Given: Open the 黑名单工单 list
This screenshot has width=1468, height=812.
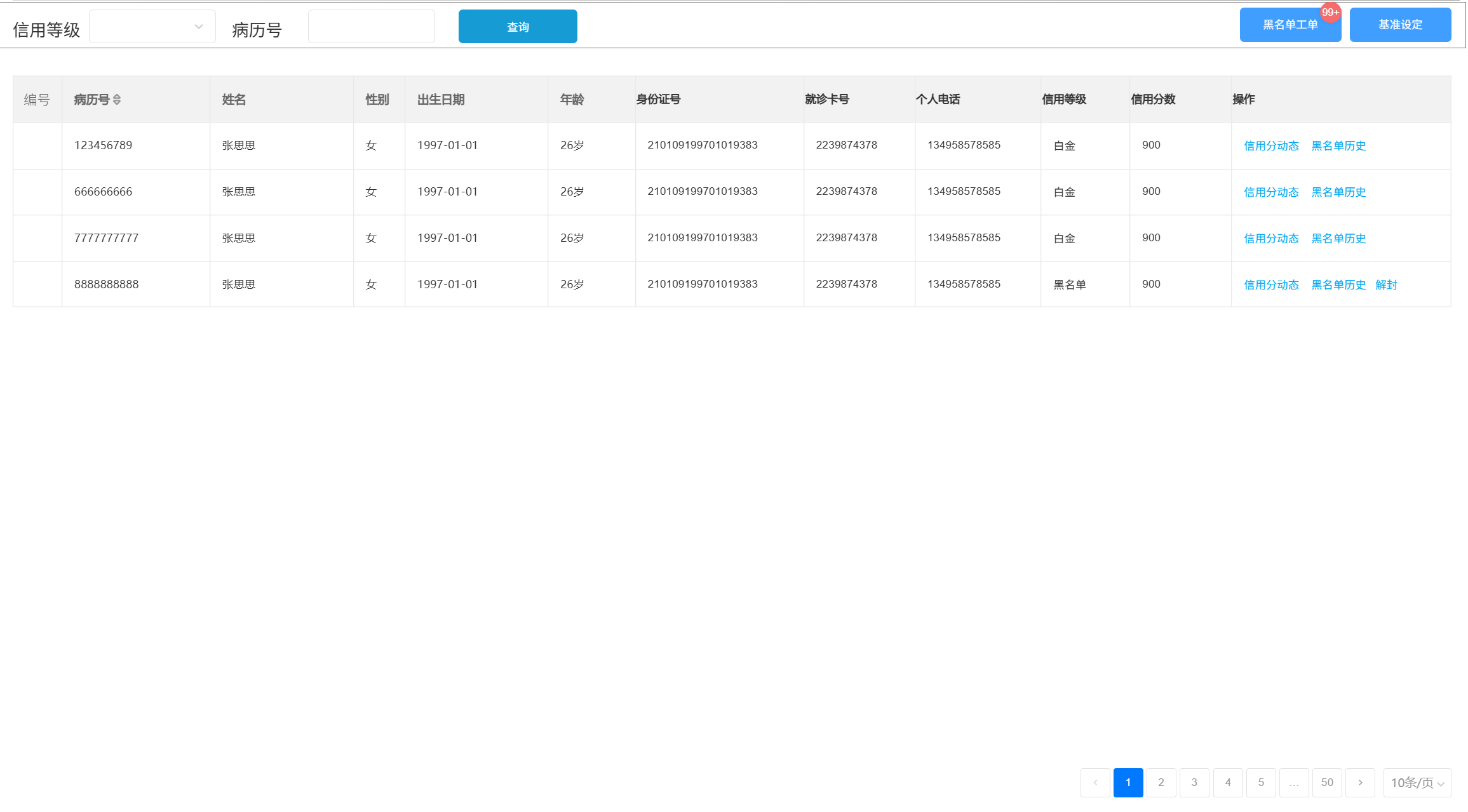Looking at the screenshot, I should pyautogui.click(x=1290, y=25).
